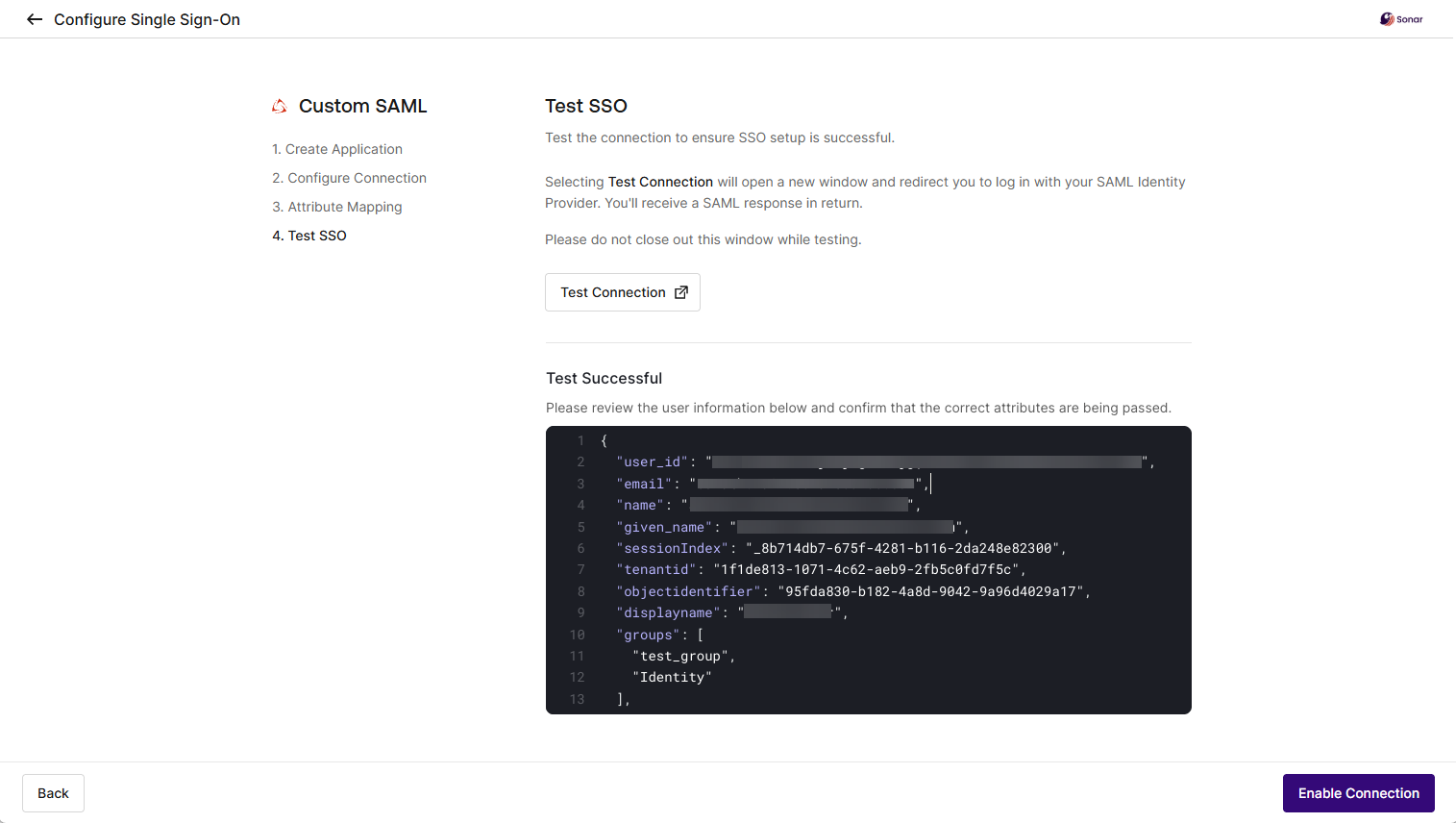
Task: Go to step 1 Create Application
Action: tap(337, 149)
